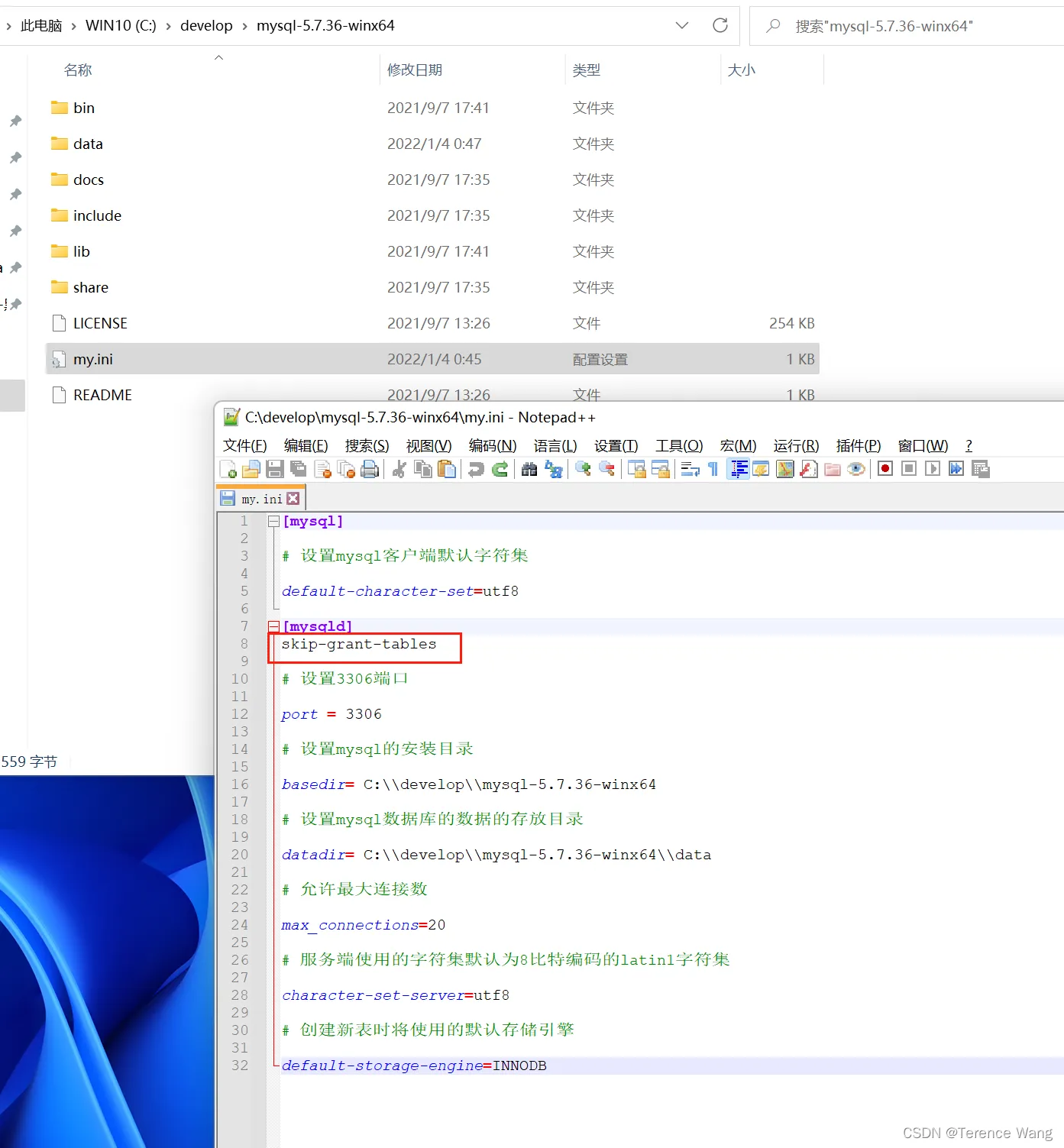Toggle synchronized horizontal scrolling icon

(661, 469)
